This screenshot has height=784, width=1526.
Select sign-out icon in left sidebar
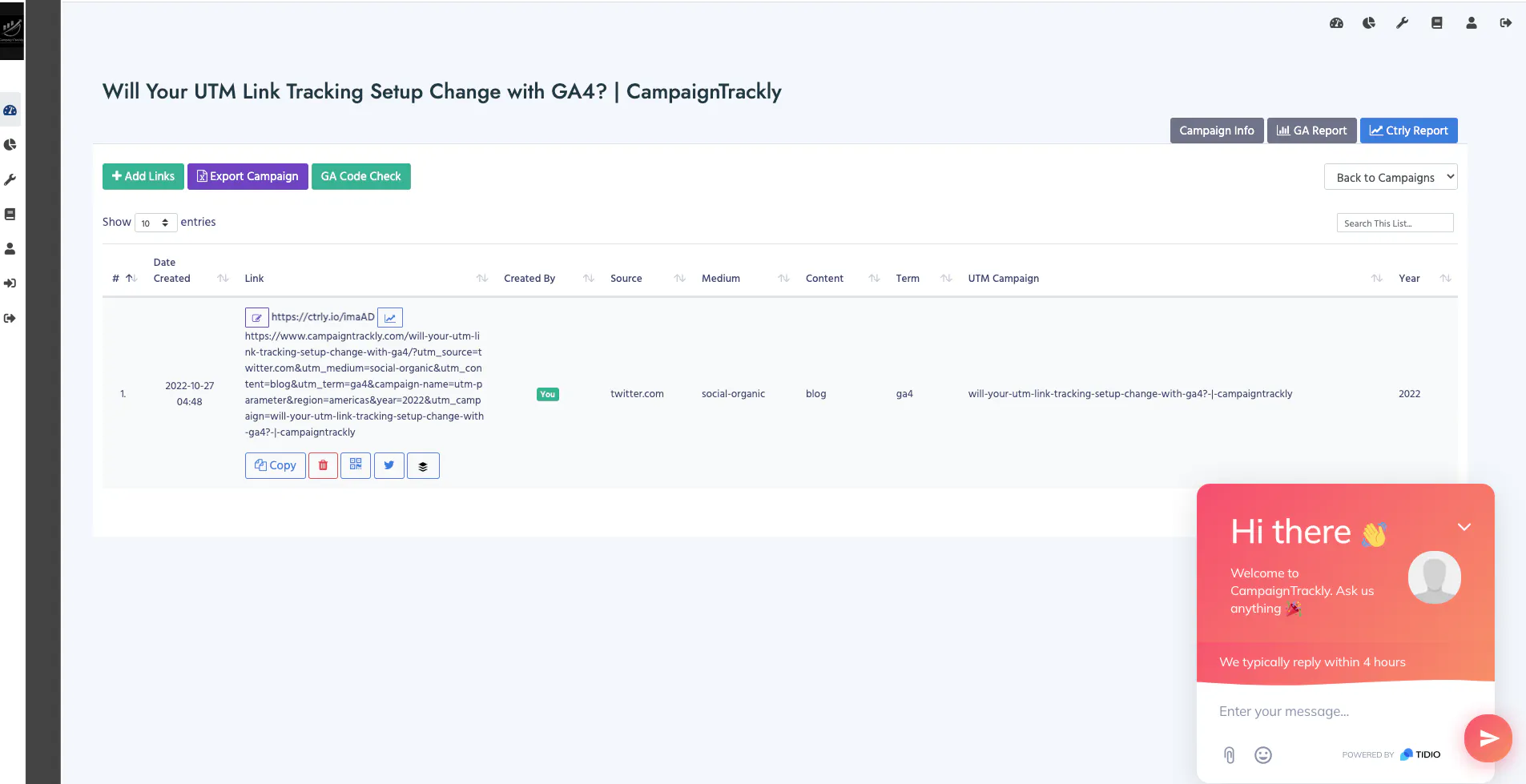pyautogui.click(x=10, y=318)
